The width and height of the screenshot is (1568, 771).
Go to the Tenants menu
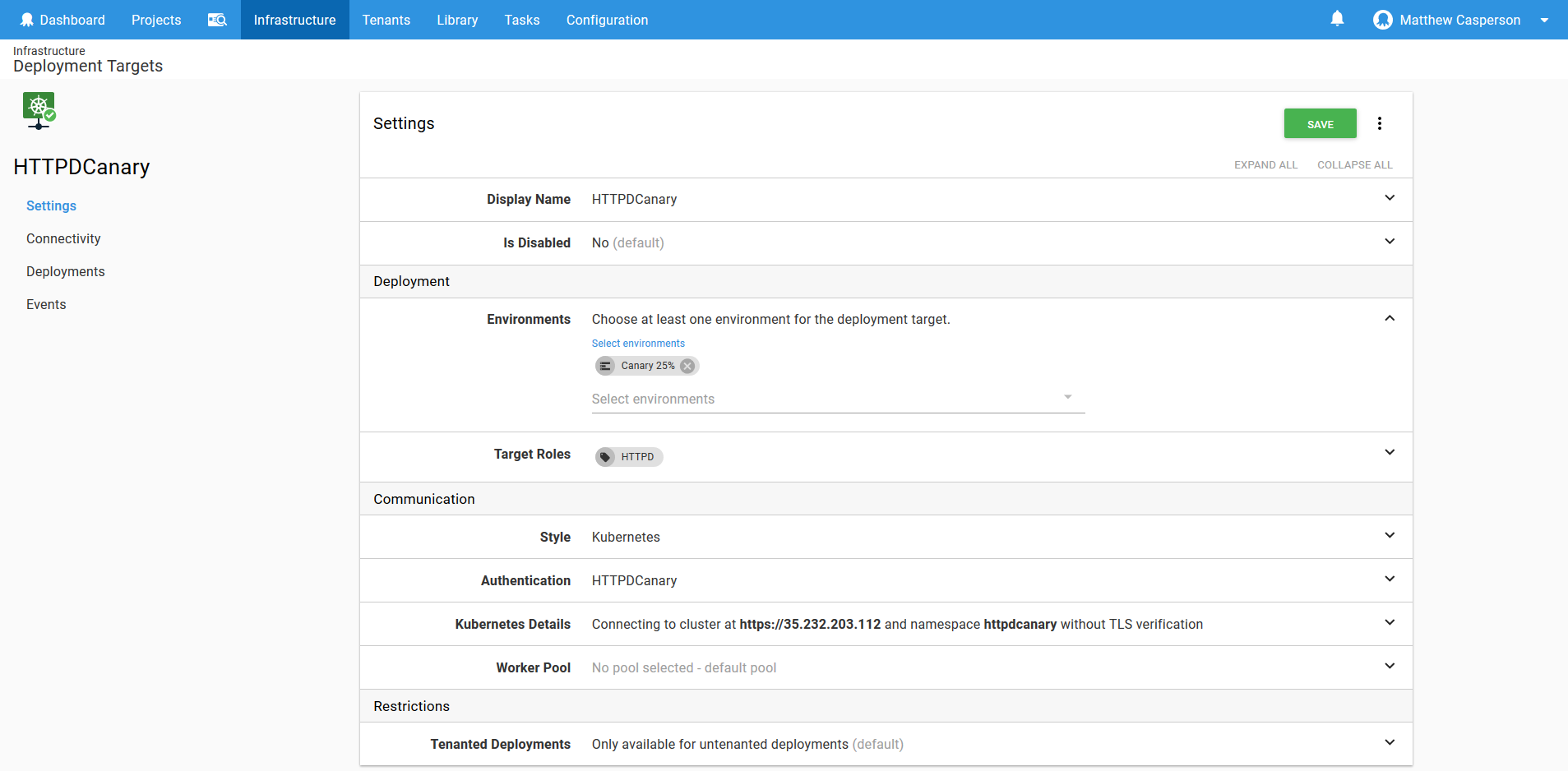tap(386, 20)
